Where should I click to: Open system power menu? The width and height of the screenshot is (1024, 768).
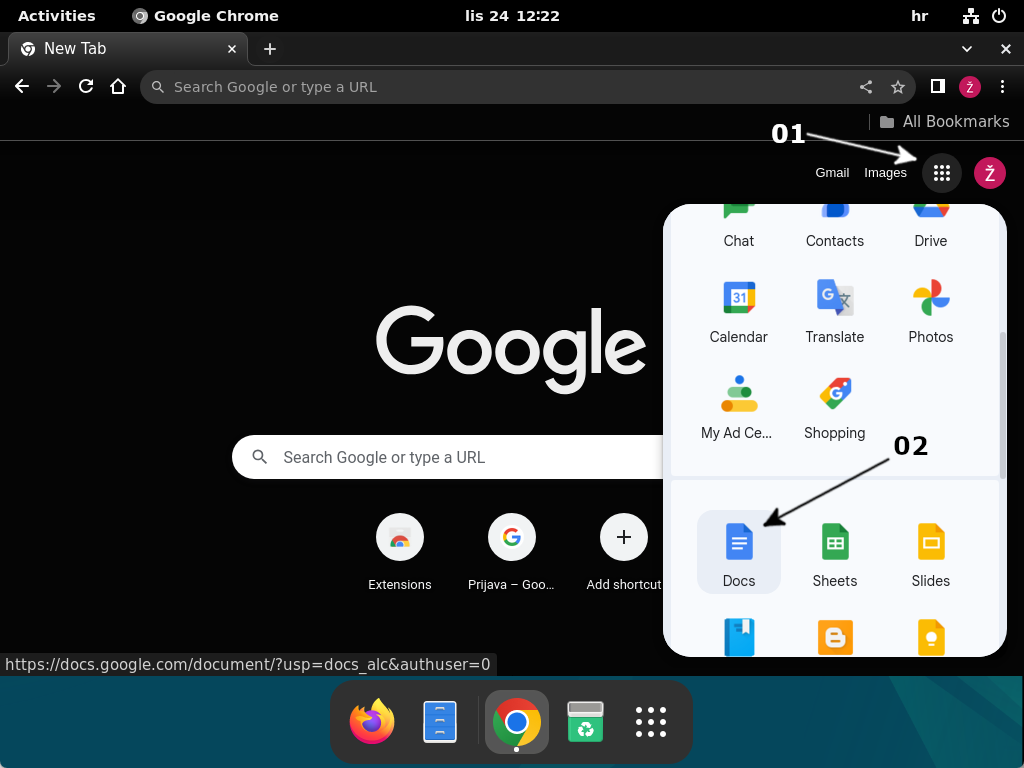[x=999, y=16]
